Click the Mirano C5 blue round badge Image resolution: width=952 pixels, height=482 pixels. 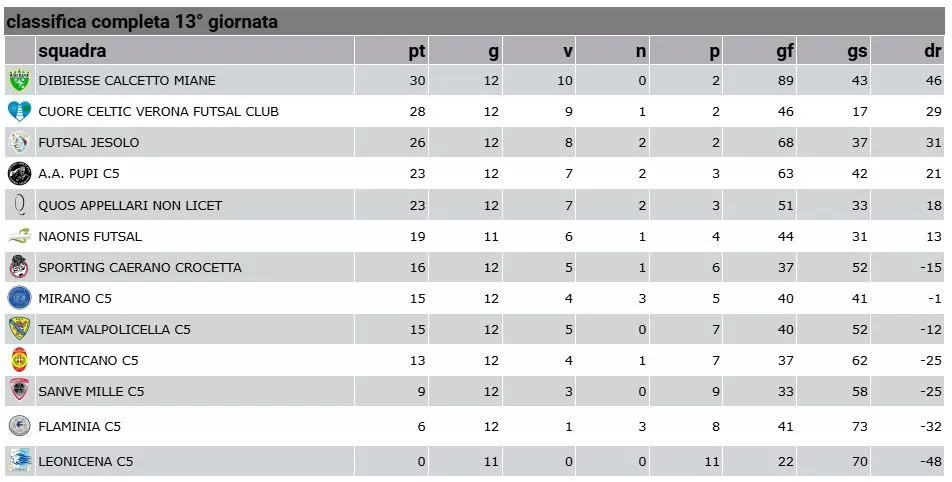19,298
